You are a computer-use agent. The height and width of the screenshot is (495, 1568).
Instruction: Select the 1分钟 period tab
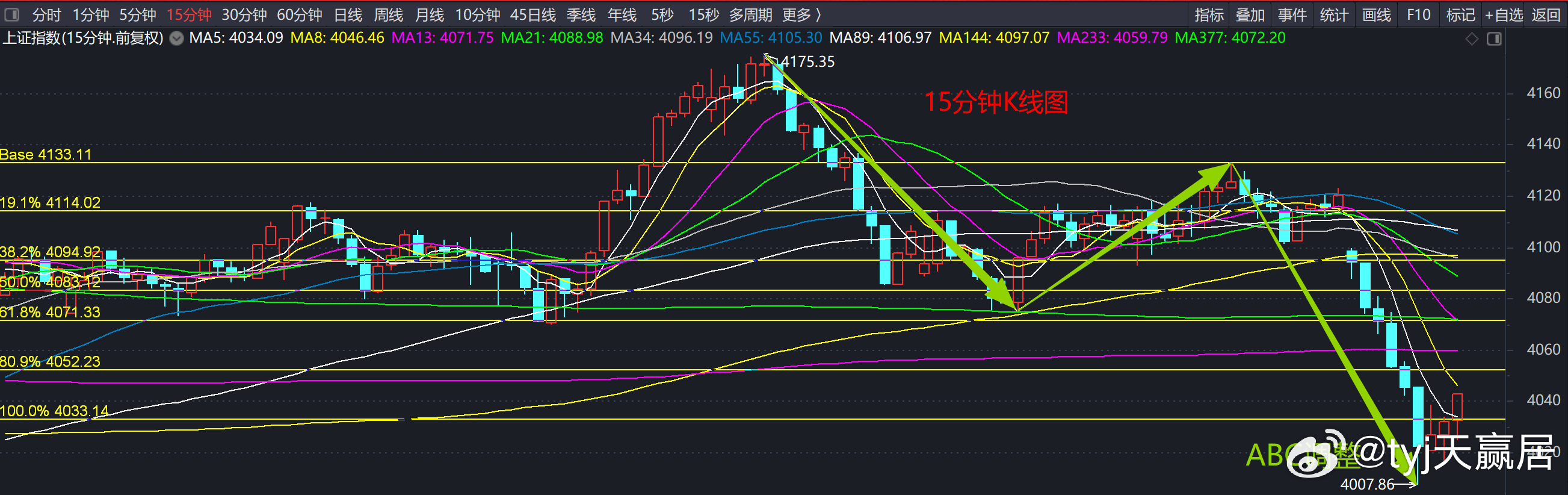(91, 14)
